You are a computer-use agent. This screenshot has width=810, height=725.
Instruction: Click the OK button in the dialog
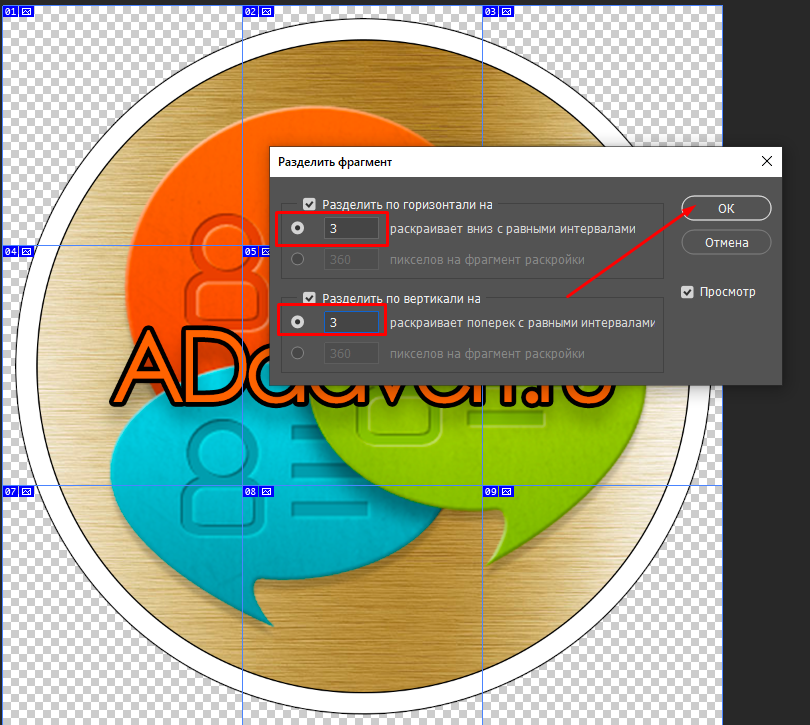(x=726, y=208)
